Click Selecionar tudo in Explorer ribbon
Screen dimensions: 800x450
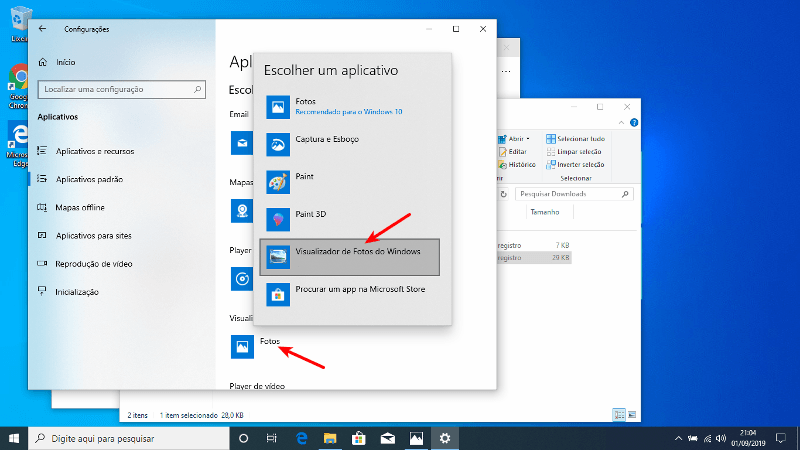577,139
